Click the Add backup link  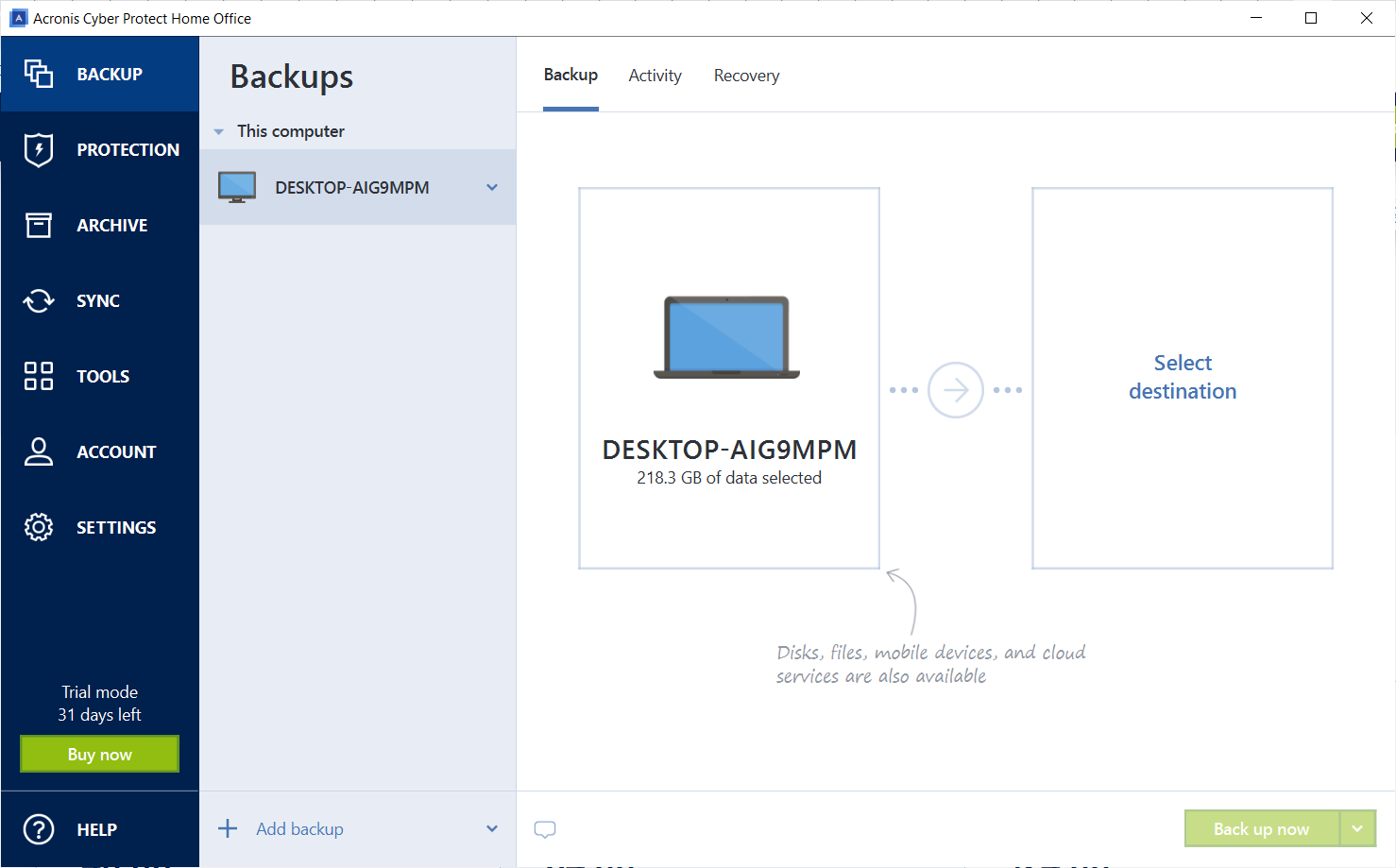[x=300, y=828]
